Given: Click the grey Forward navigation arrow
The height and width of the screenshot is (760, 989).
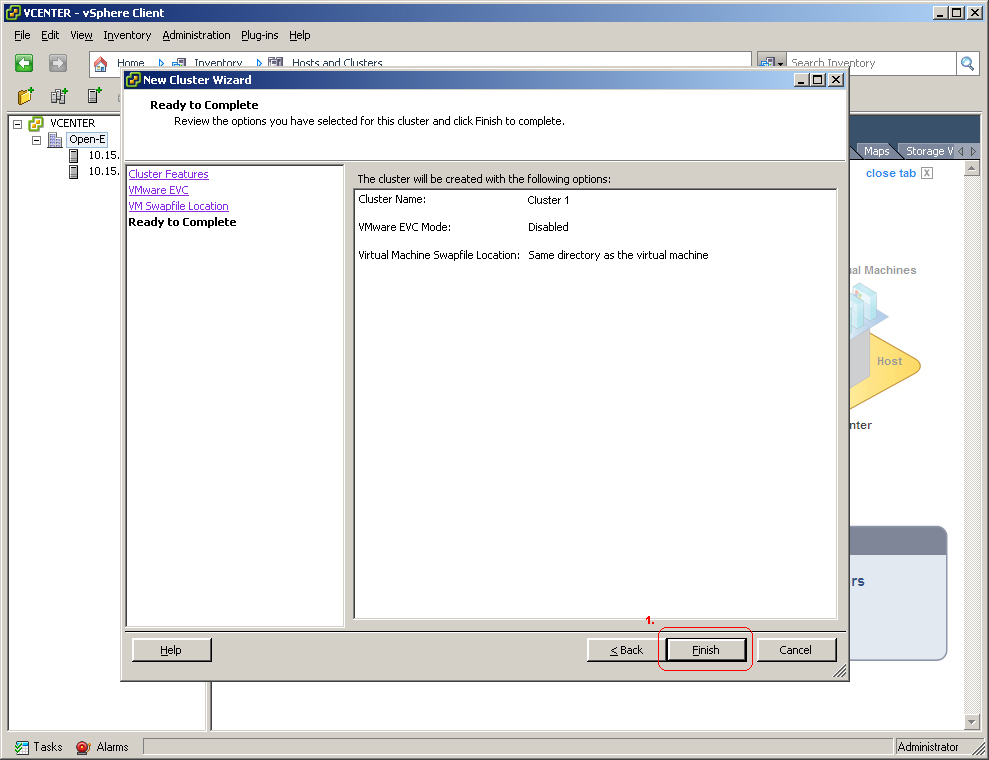Looking at the screenshot, I should click(x=57, y=63).
